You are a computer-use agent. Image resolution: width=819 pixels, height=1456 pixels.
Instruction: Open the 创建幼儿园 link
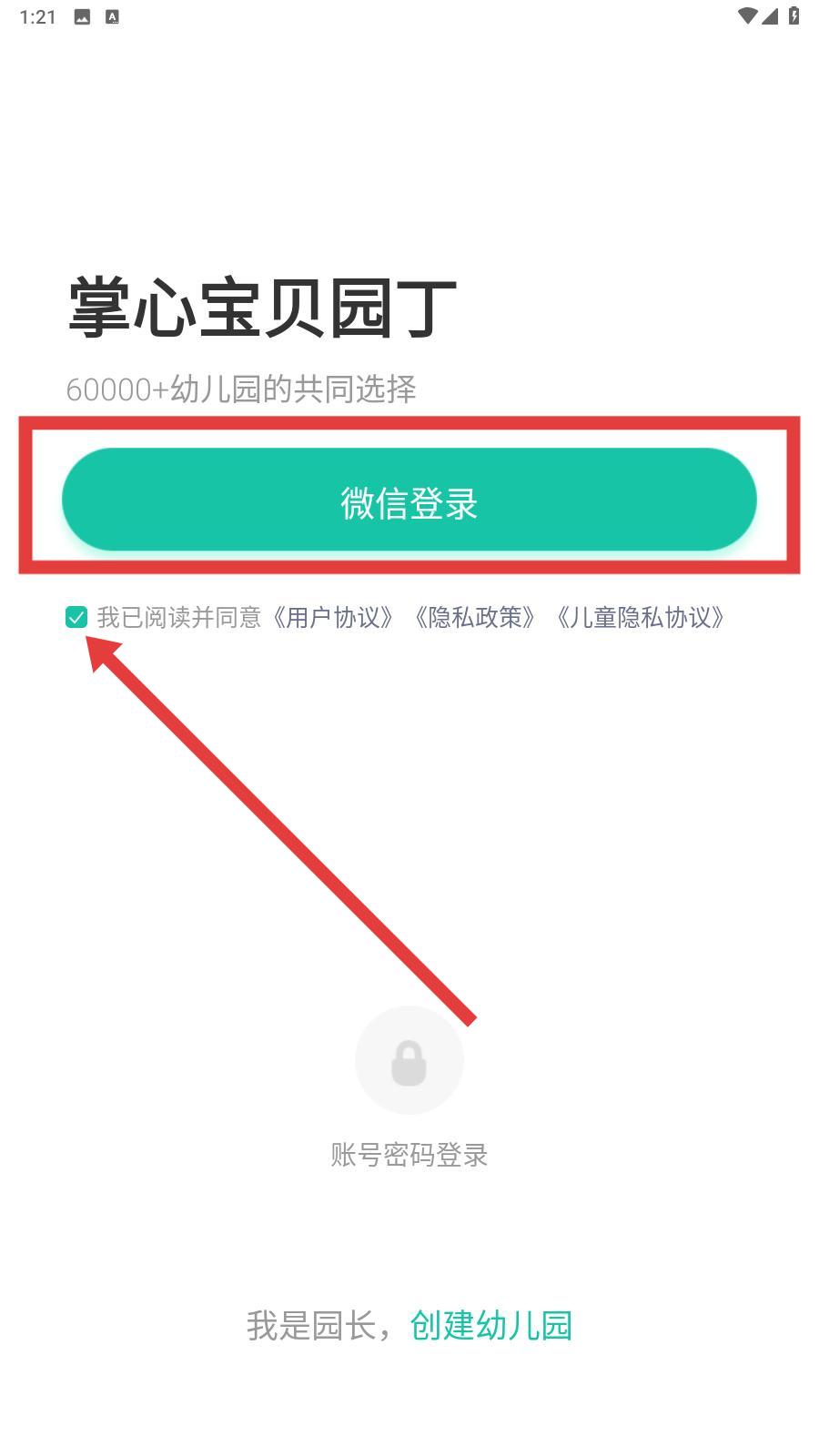point(491,1325)
